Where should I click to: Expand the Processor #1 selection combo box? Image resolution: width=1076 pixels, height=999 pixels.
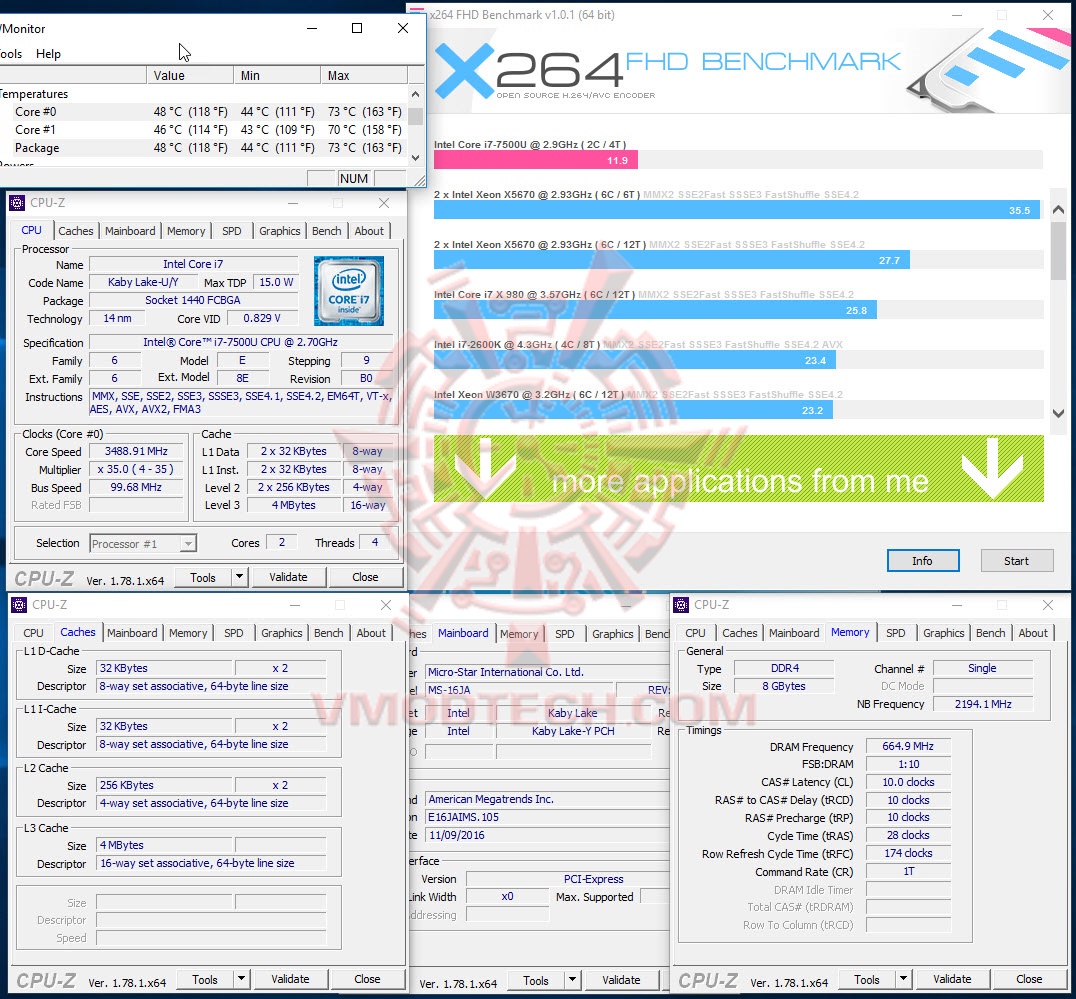pos(187,543)
